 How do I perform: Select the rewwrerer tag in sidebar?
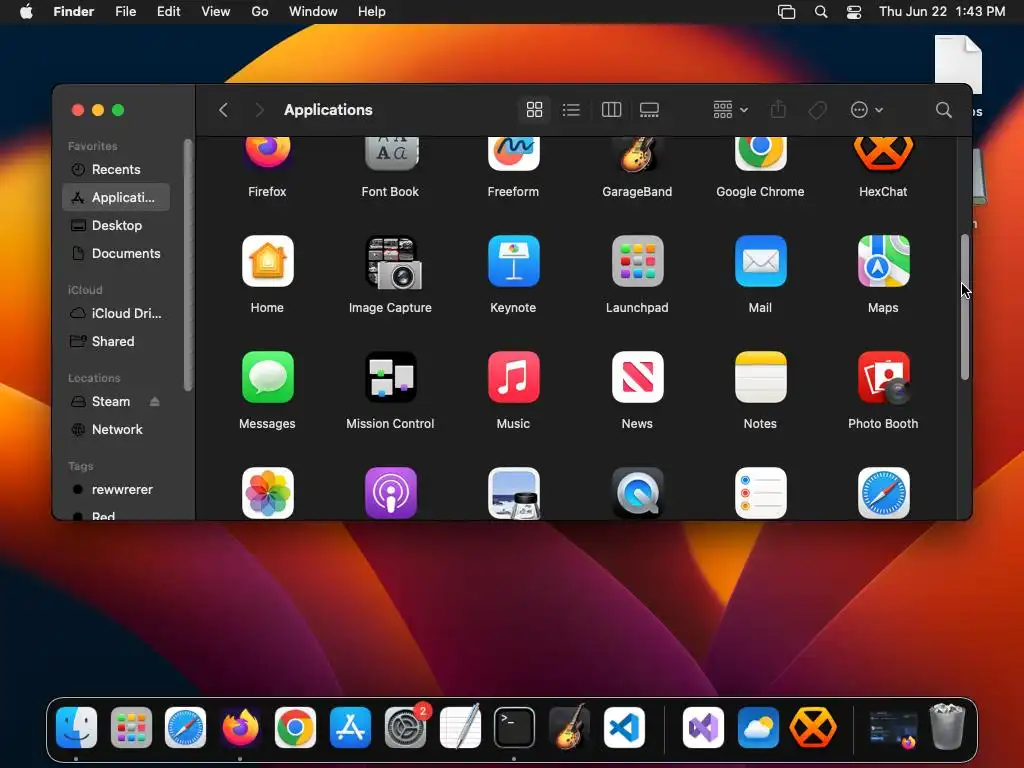pyautogui.click(x=116, y=490)
